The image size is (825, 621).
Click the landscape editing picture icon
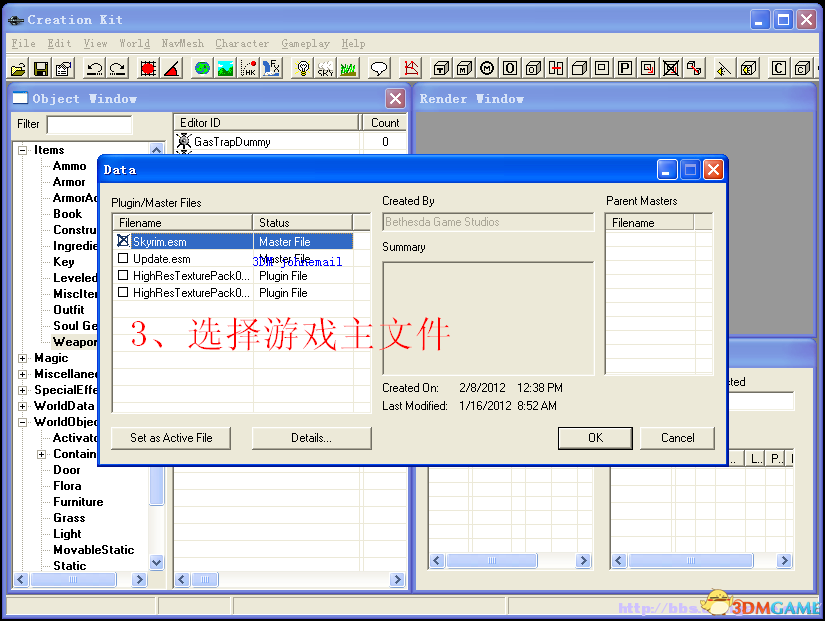(x=225, y=68)
